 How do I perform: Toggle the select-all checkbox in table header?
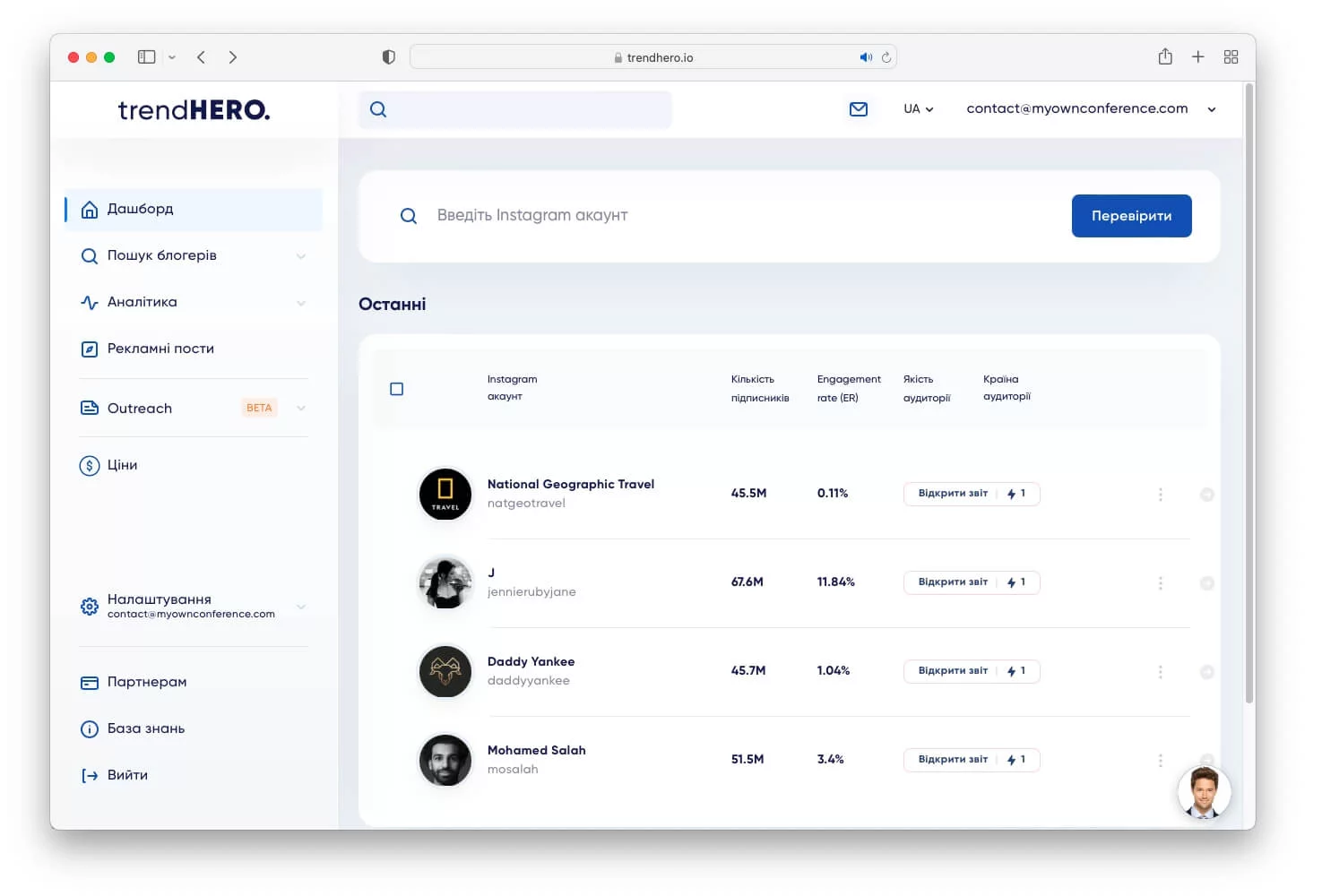click(x=397, y=389)
